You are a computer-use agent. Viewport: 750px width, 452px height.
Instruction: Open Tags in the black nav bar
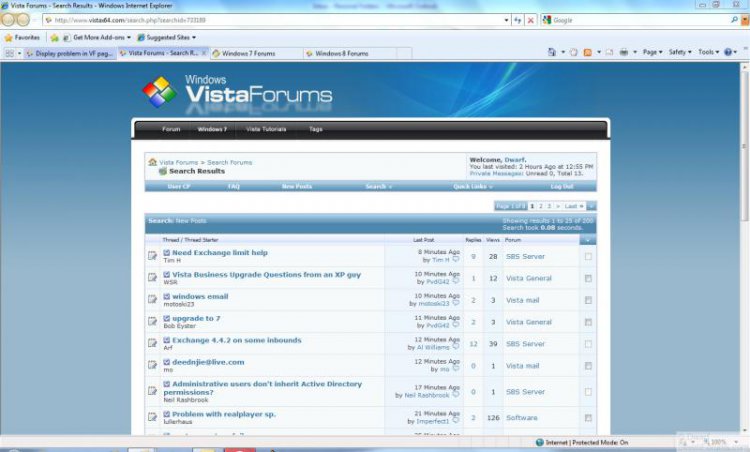point(315,129)
